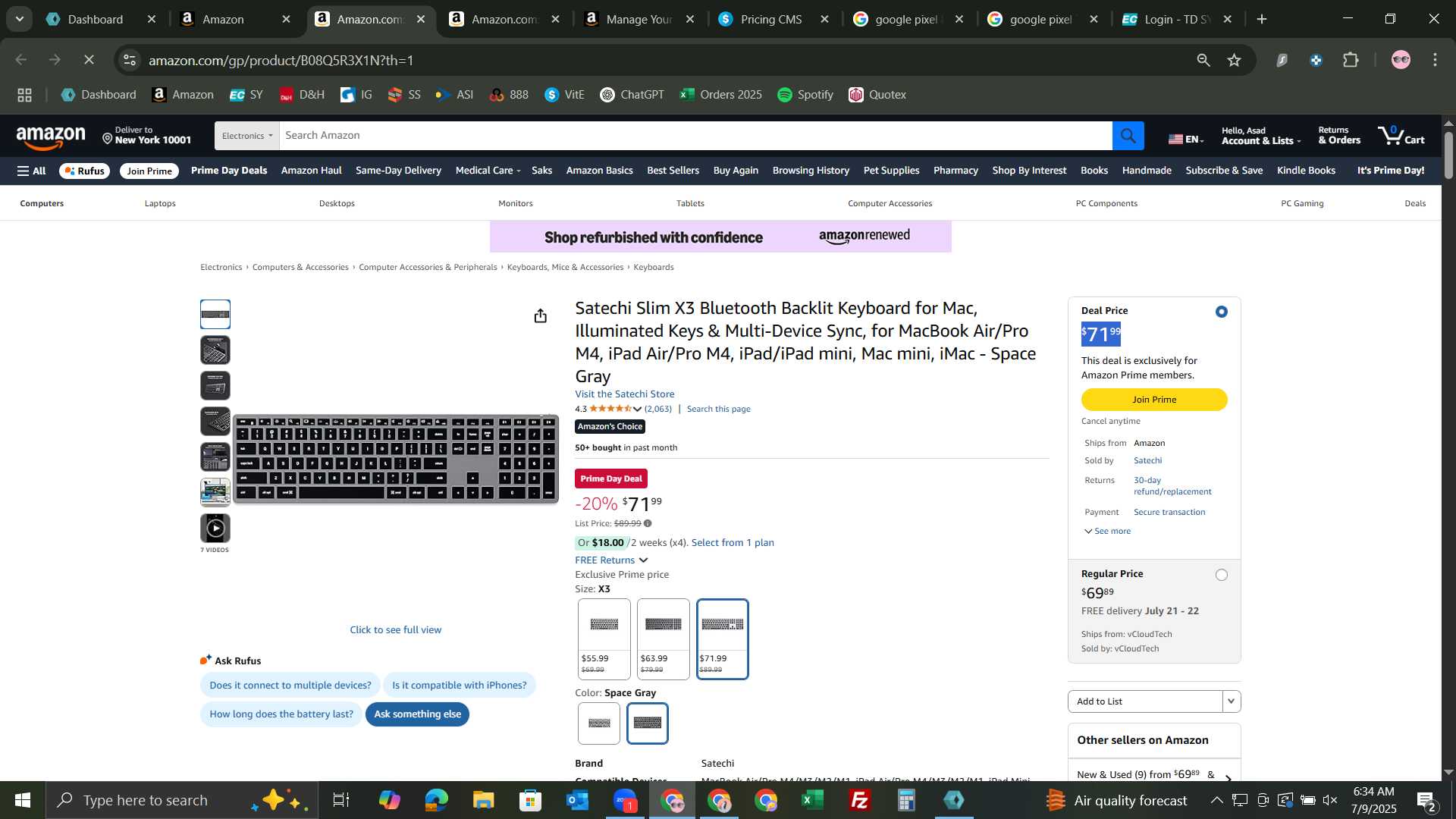Image resolution: width=1456 pixels, height=819 pixels.
Task: Open Spotify bookmark
Action: 805,95
